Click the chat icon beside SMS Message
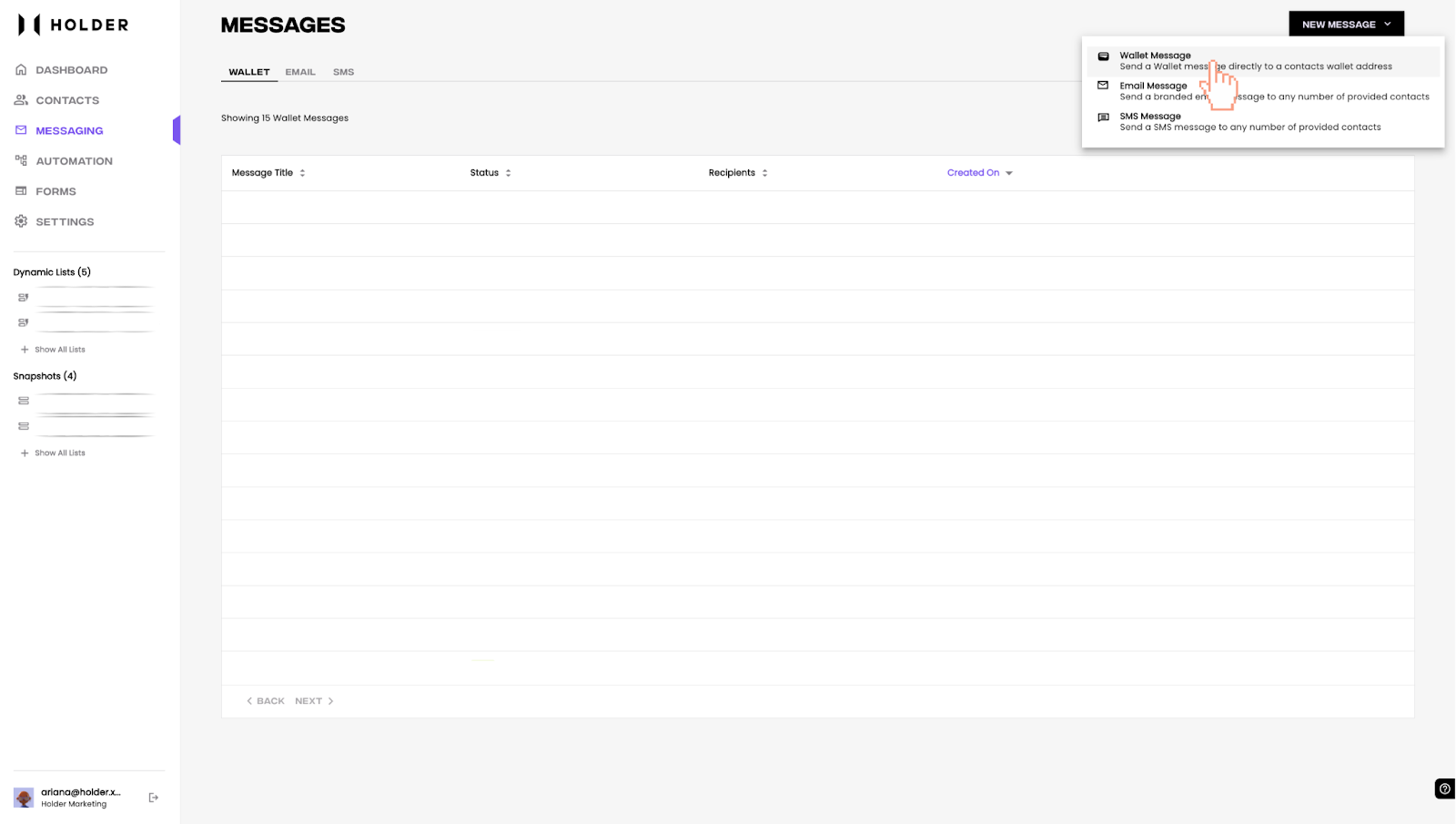The height and width of the screenshot is (824, 1456). click(x=1103, y=117)
